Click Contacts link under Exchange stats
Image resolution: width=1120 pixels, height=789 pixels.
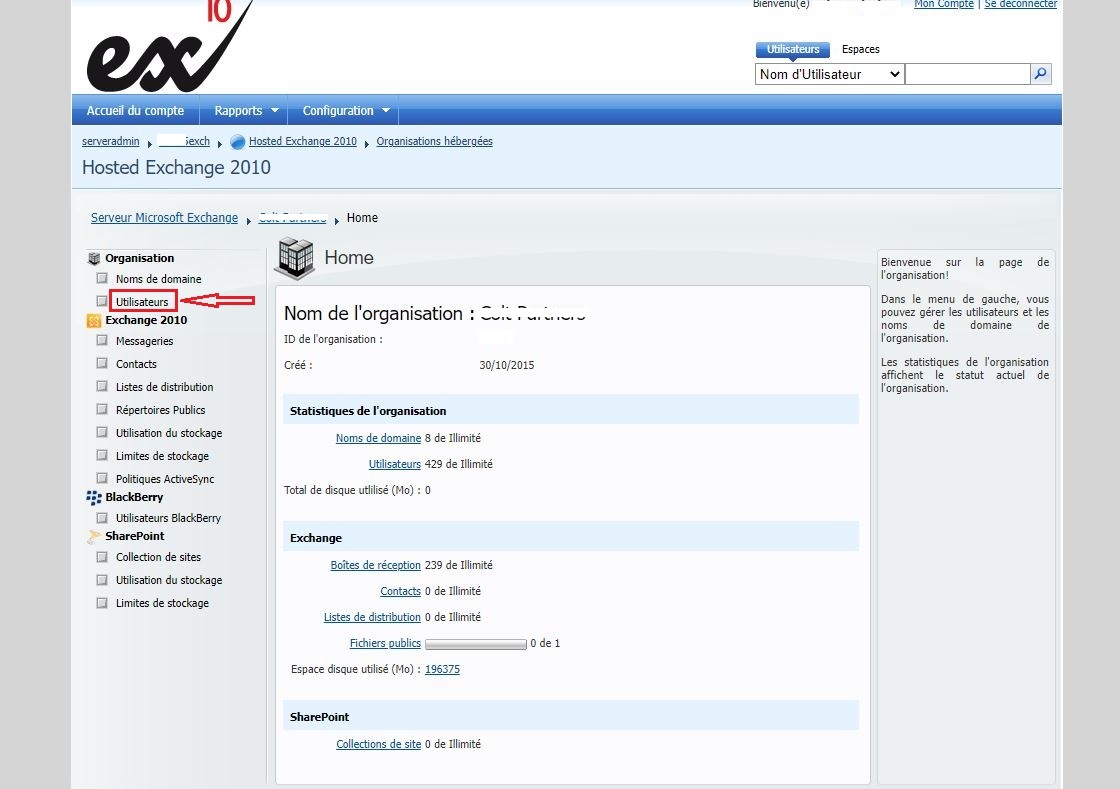click(x=401, y=591)
